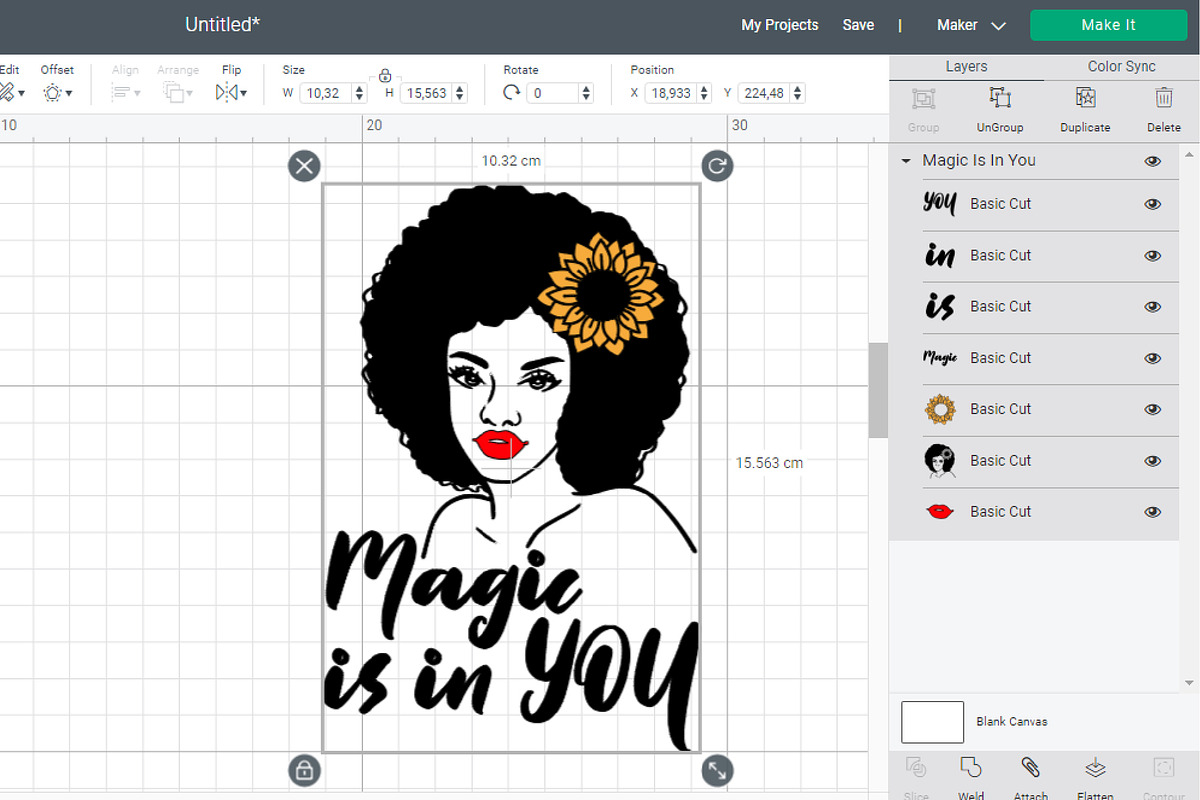Click the Y position stepper arrows
1200x800 pixels.
click(798, 93)
